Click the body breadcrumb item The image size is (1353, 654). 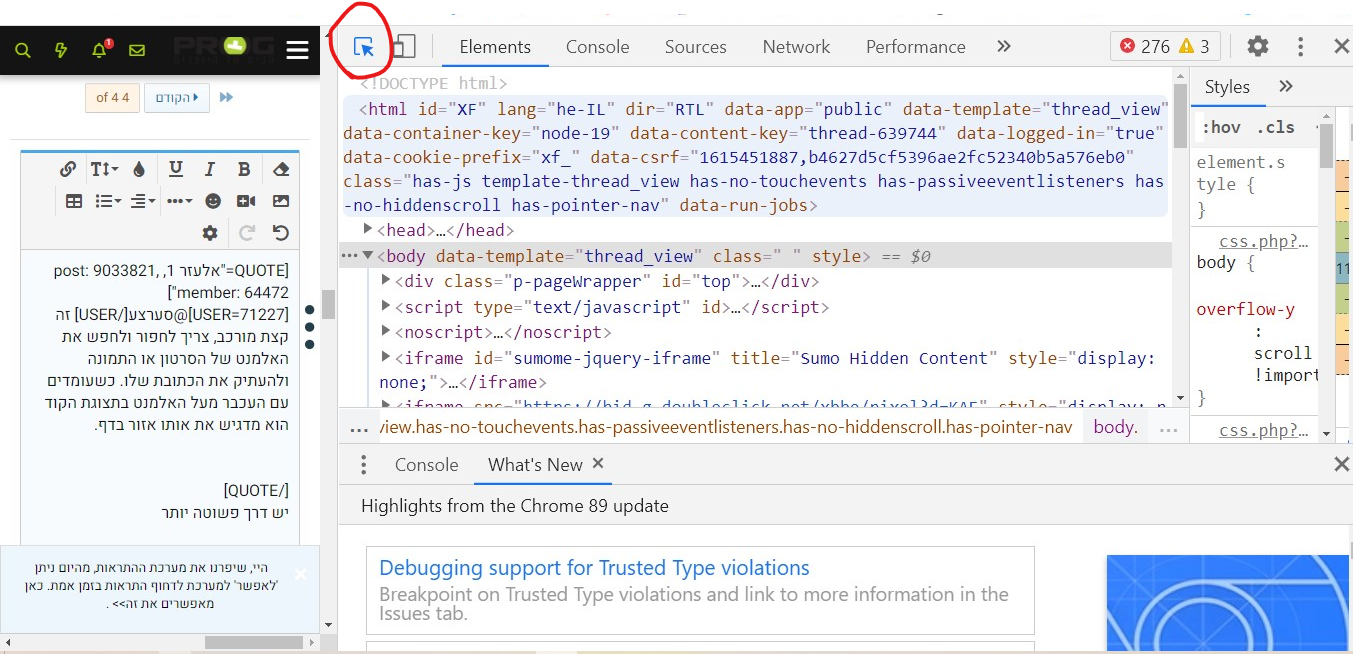pos(1115,427)
